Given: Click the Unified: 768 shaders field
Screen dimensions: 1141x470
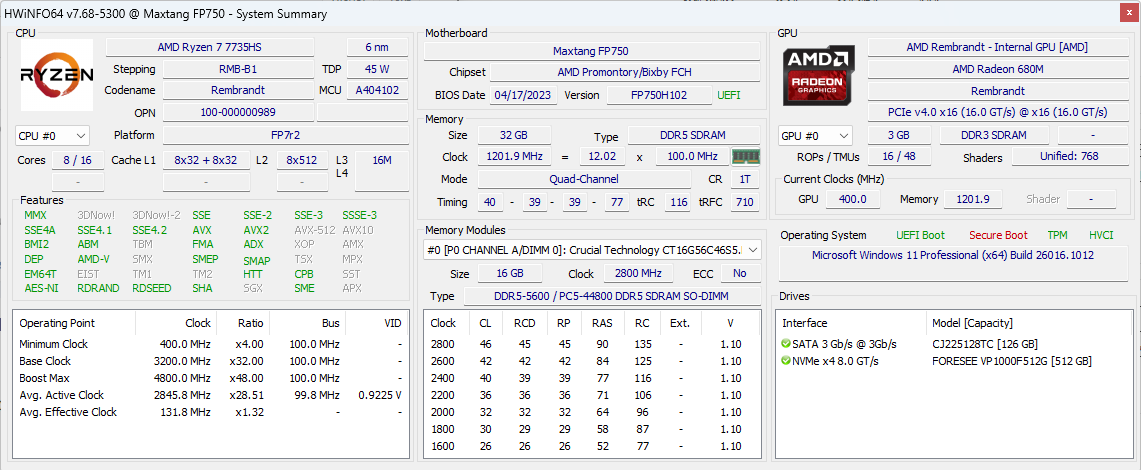Looking at the screenshot, I should coord(1070,156).
